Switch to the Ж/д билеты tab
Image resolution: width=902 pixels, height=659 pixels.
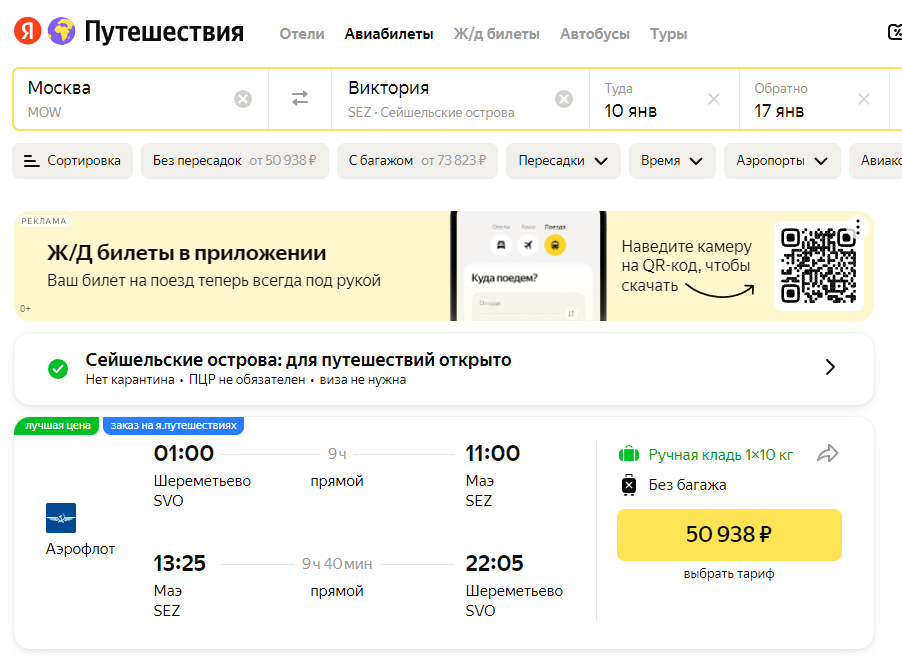click(496, 34)
